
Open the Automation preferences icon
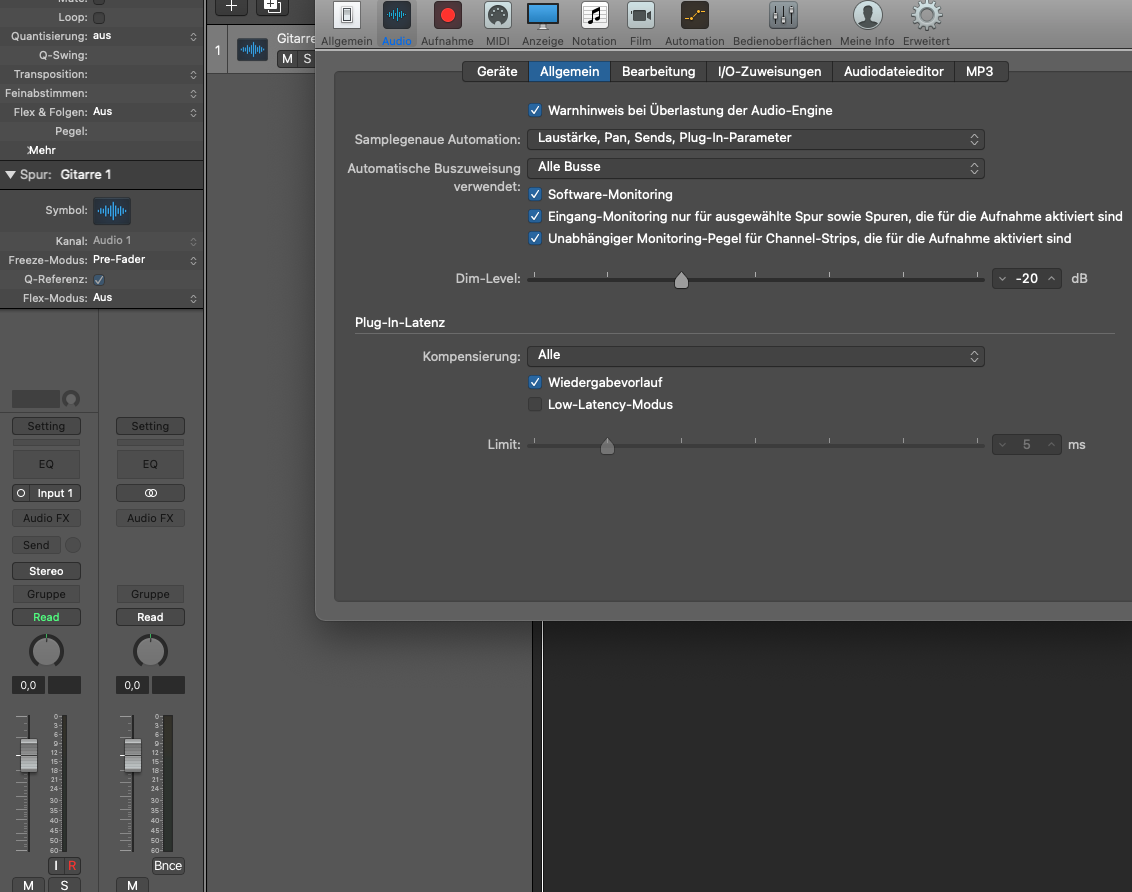pos(694,17)
